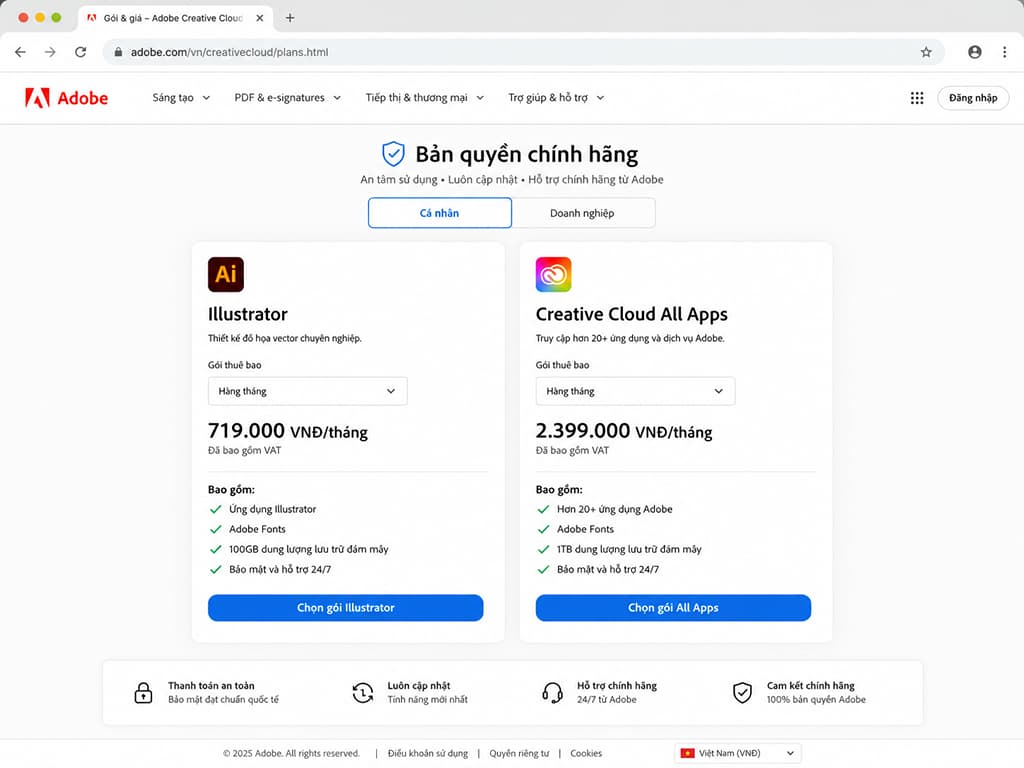Image resolution: width=1024 pixels, height=768 pixels.
Task: Click checkmark next to 100GB dung lượng lưu trữ
Action: [x=216, y=549]
